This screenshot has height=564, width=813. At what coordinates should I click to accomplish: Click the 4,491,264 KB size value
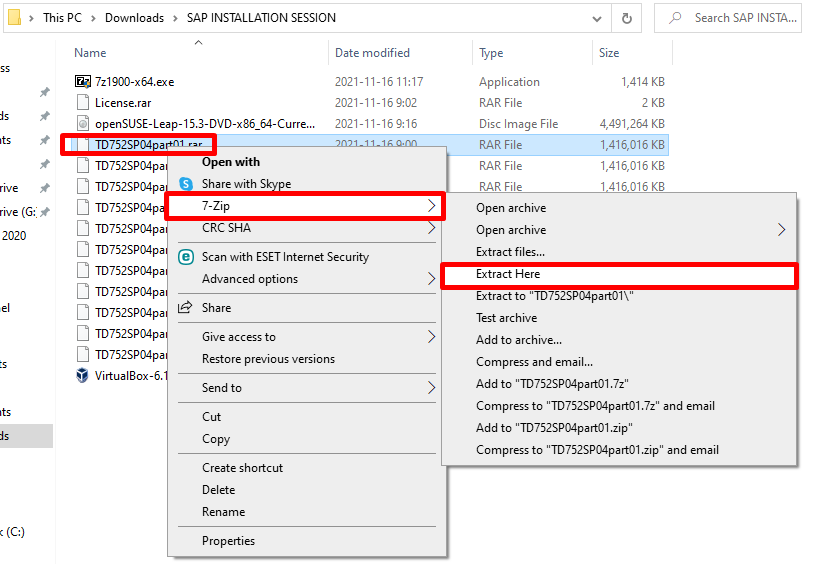coord(632,123)
